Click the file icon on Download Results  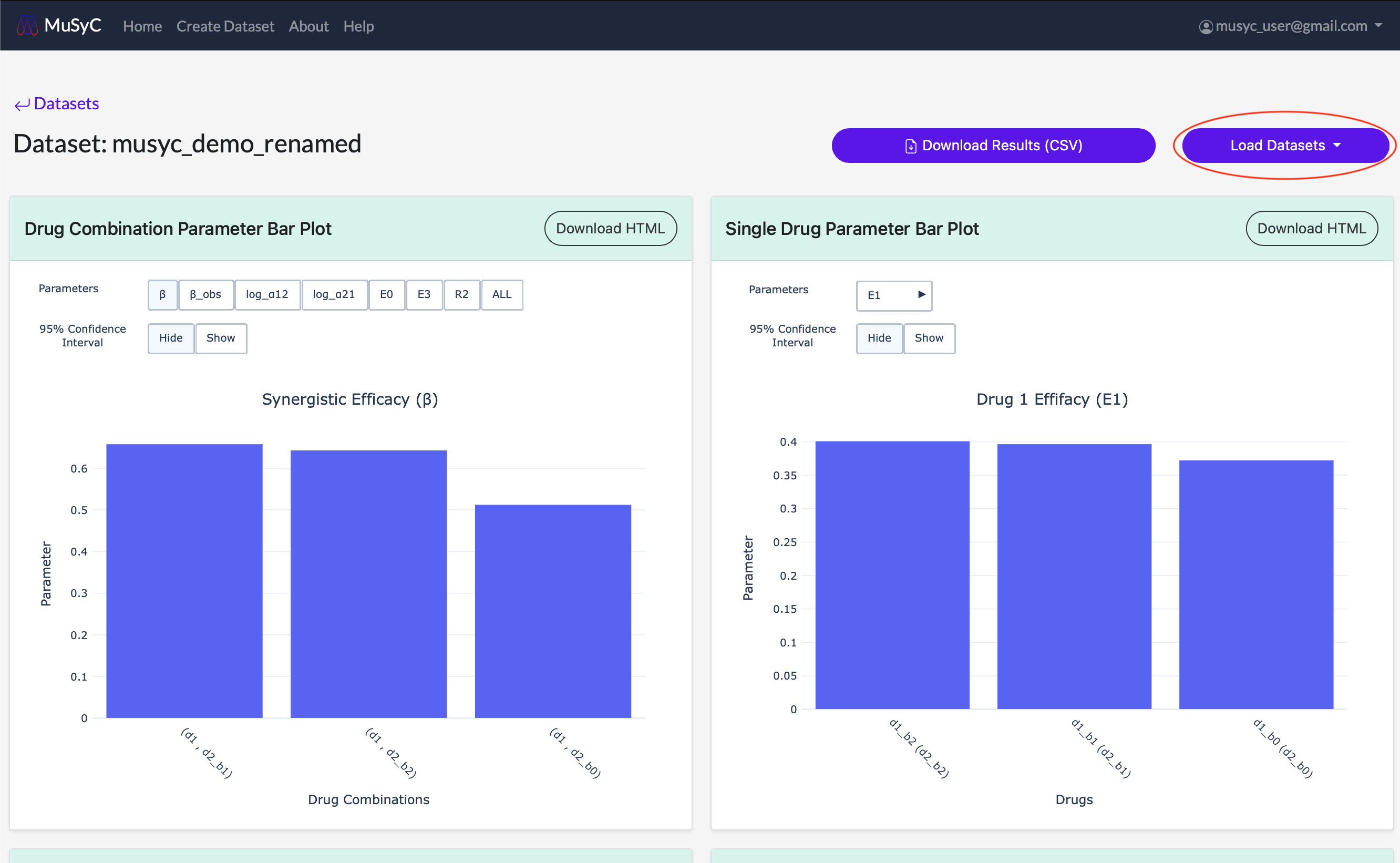(x=910, y=146)
